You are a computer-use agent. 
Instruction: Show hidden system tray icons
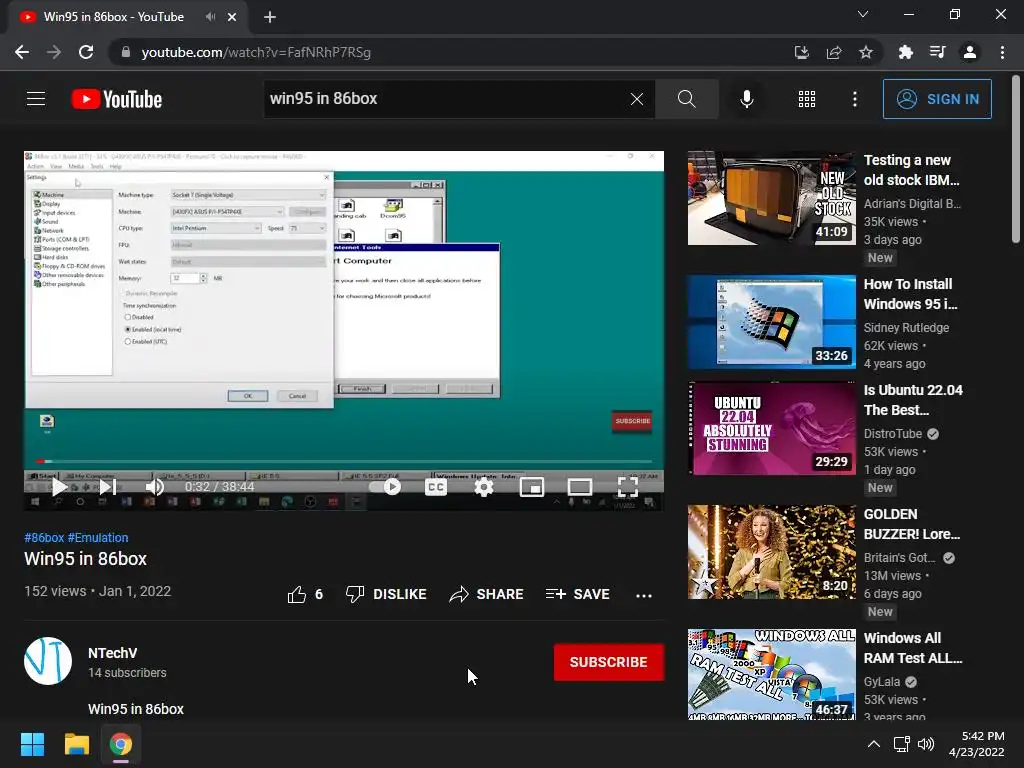[x=874, y=744]
